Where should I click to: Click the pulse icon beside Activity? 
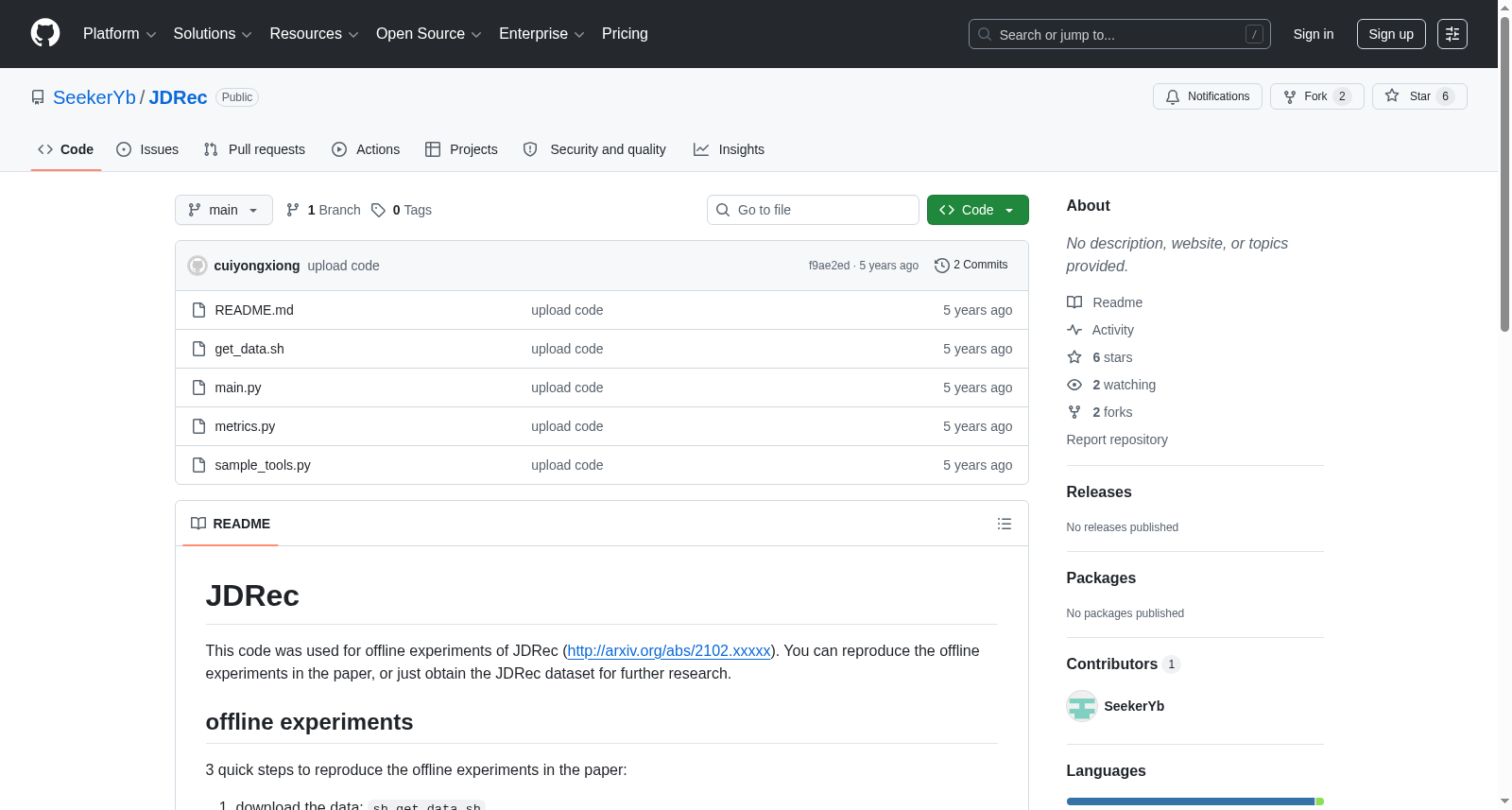tap(1074, 330)
